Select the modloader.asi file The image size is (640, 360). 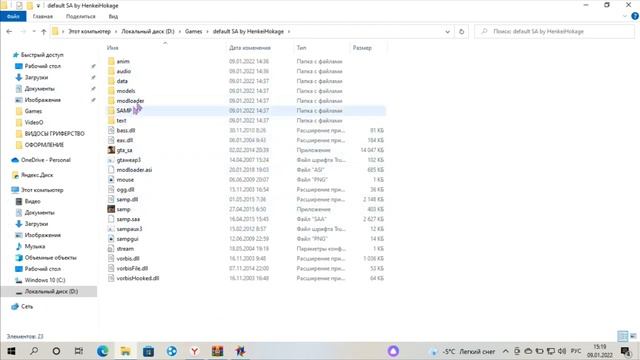tap(134, 170)
